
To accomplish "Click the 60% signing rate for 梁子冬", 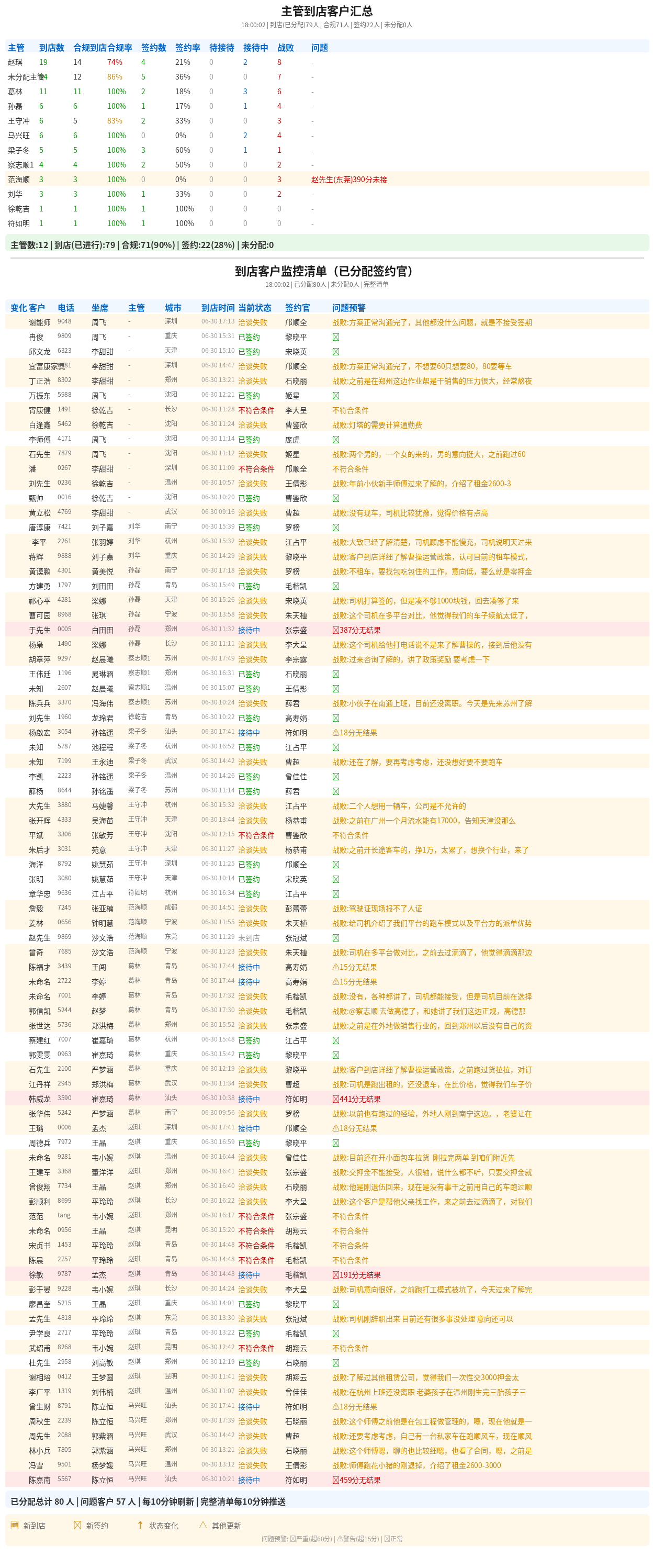I will pos(183,150).
